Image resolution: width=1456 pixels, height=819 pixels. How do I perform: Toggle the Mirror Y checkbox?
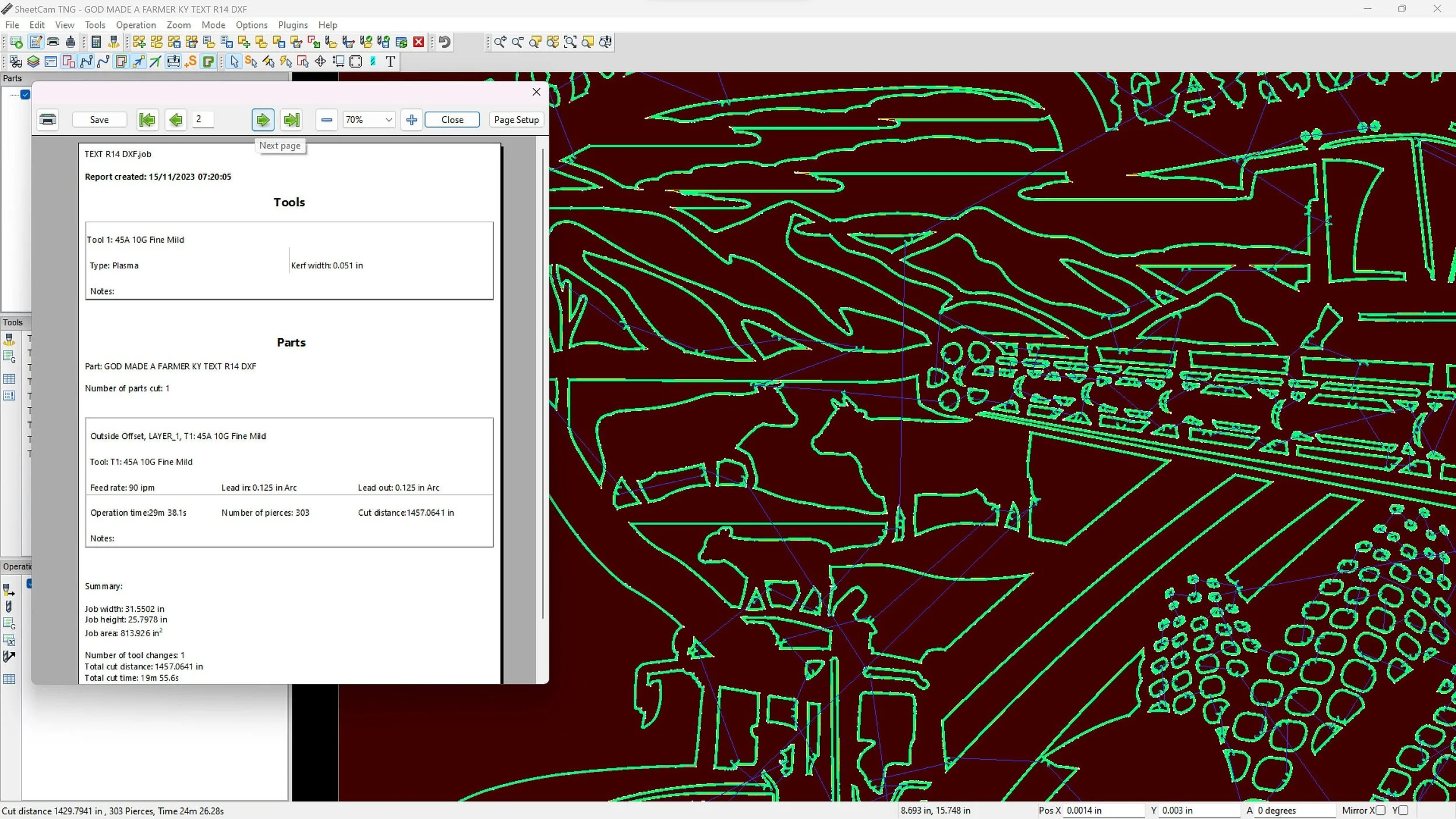click(1403, 810)
